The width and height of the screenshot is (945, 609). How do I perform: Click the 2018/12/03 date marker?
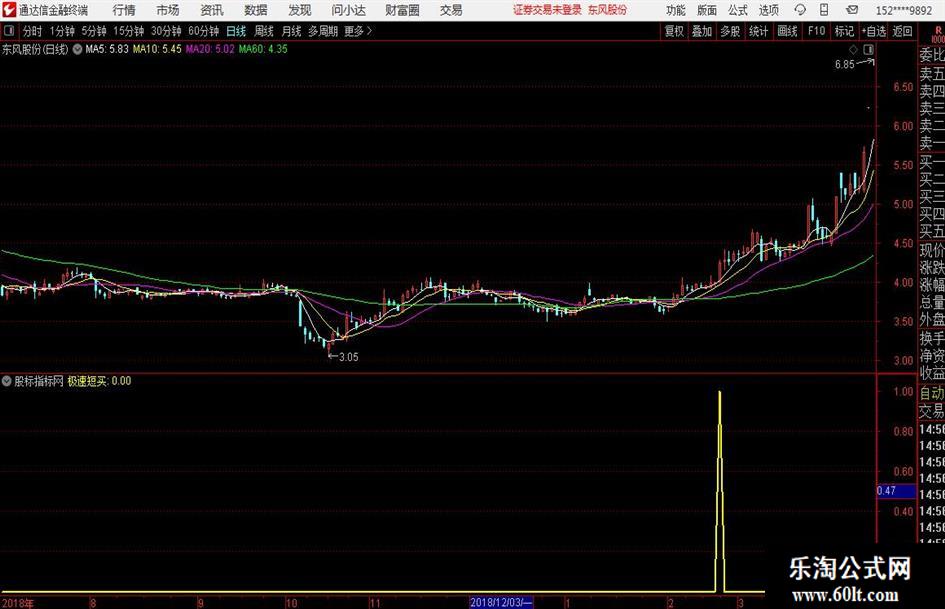(501, 602)
